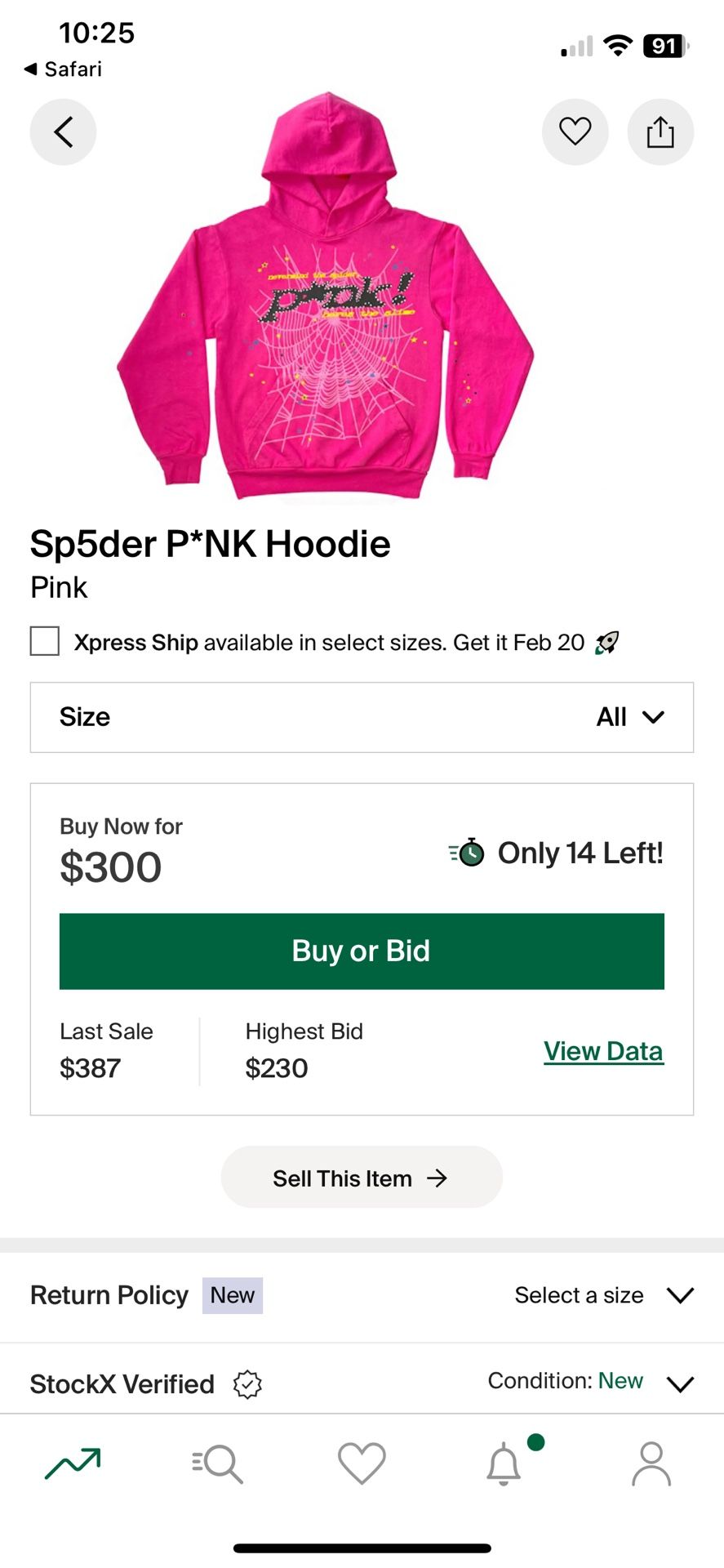Screen dimensions: 724x1568
Task: Enable the Xpress Ship checkbox
Action: point(45,642)
